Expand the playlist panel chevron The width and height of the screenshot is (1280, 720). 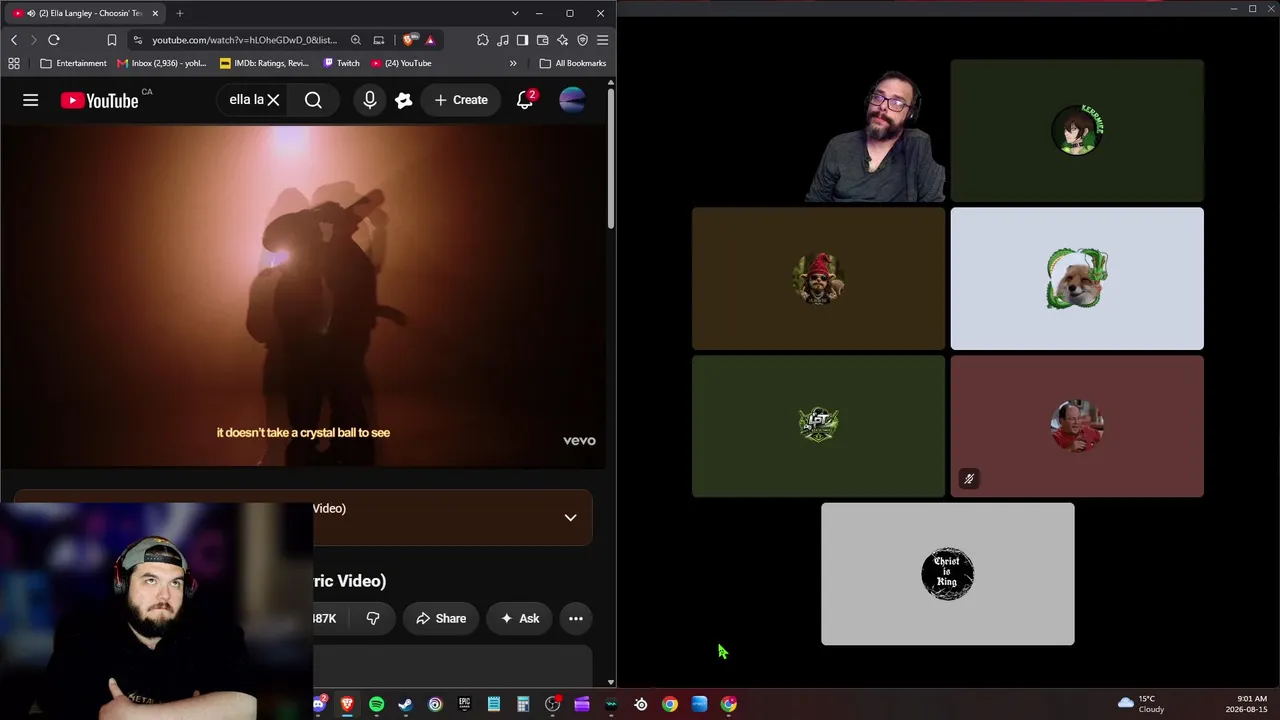[x=570, y=517]
